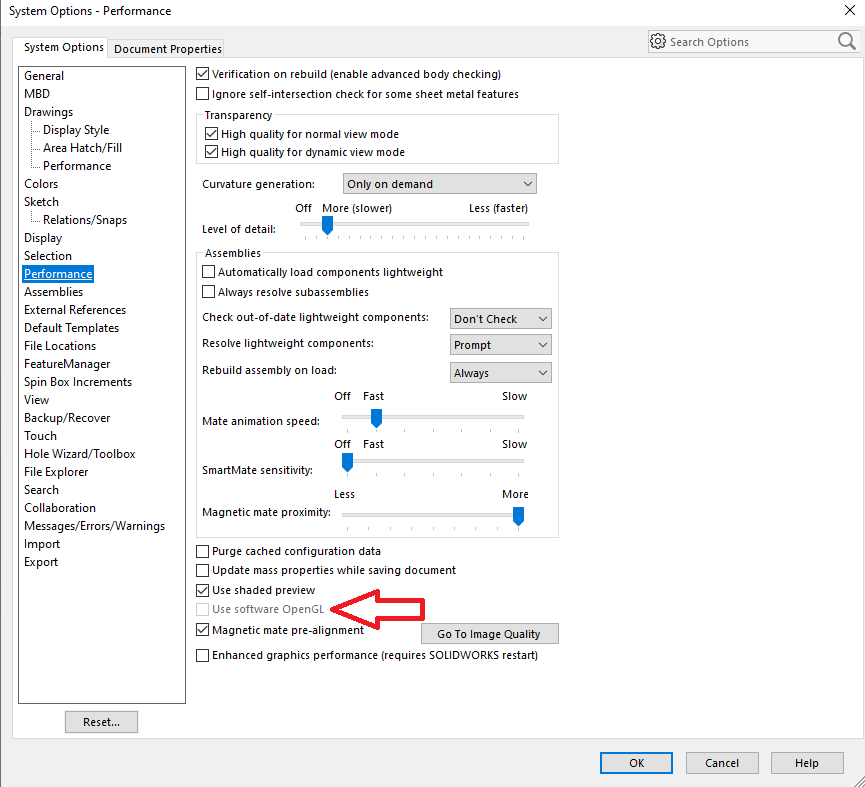
Task: Open External References options
Action: pyautogui.click(x=74, y=310)
